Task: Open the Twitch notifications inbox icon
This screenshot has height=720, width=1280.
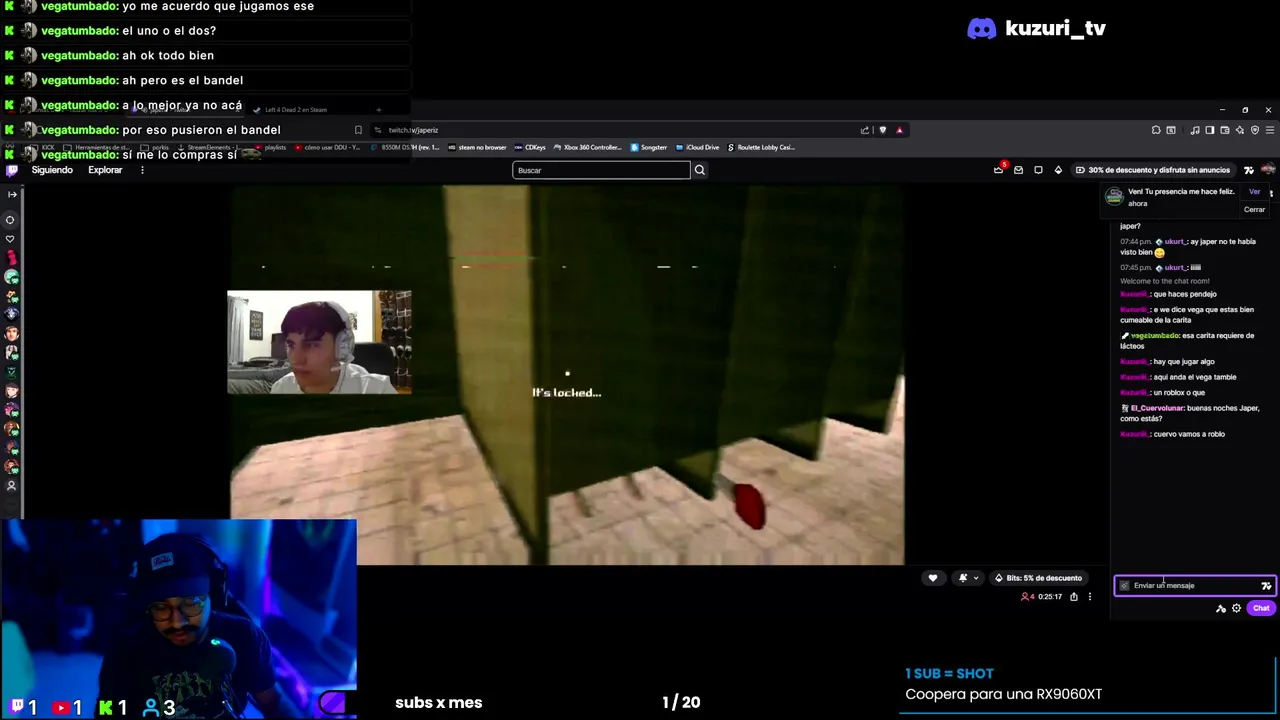Action: pos(1018,170)
